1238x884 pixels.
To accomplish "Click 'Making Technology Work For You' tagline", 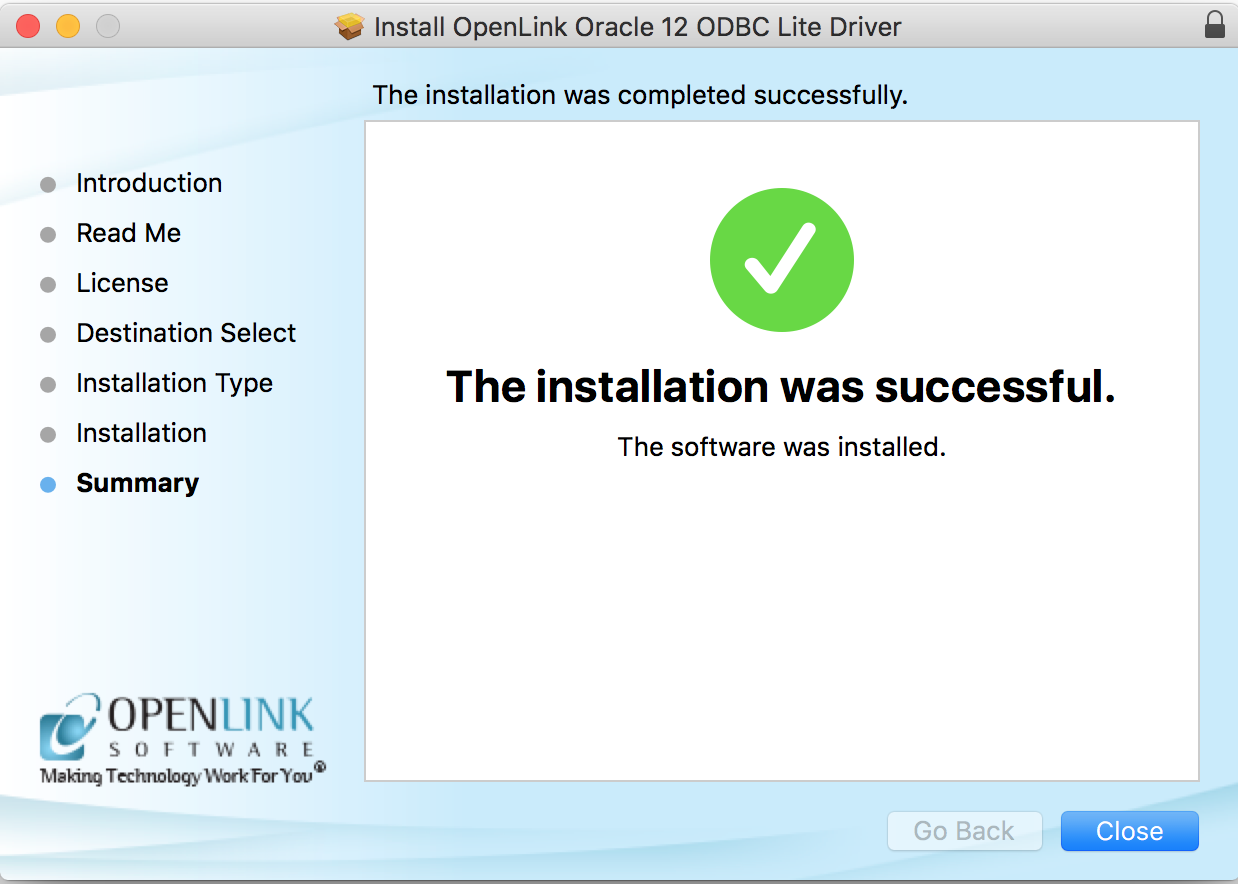I will tap(183, 775).
